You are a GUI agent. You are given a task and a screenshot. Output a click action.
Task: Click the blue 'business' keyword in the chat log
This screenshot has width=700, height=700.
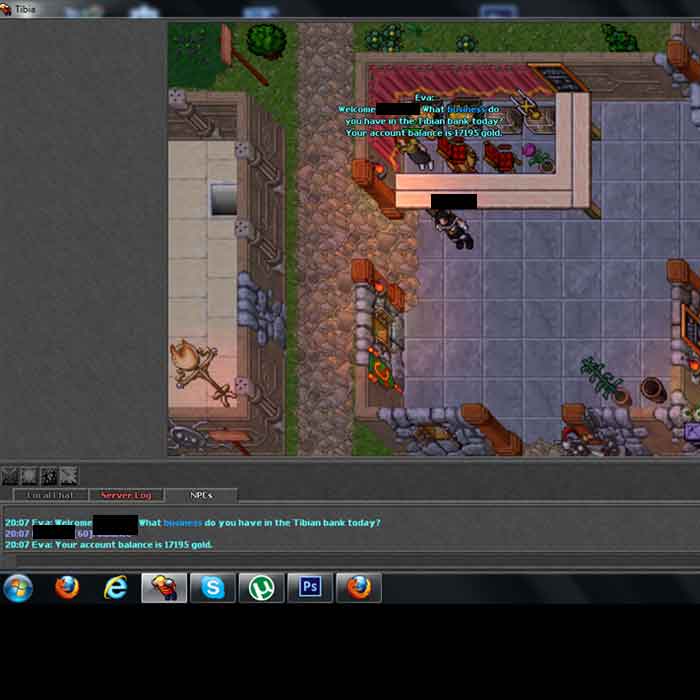[x=183, y=523]
